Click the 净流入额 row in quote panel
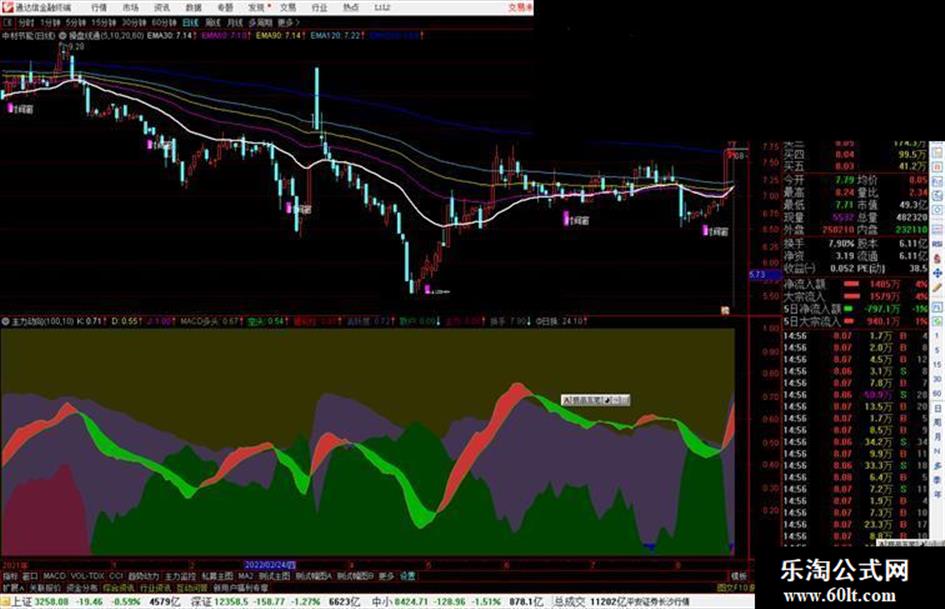 856,284
